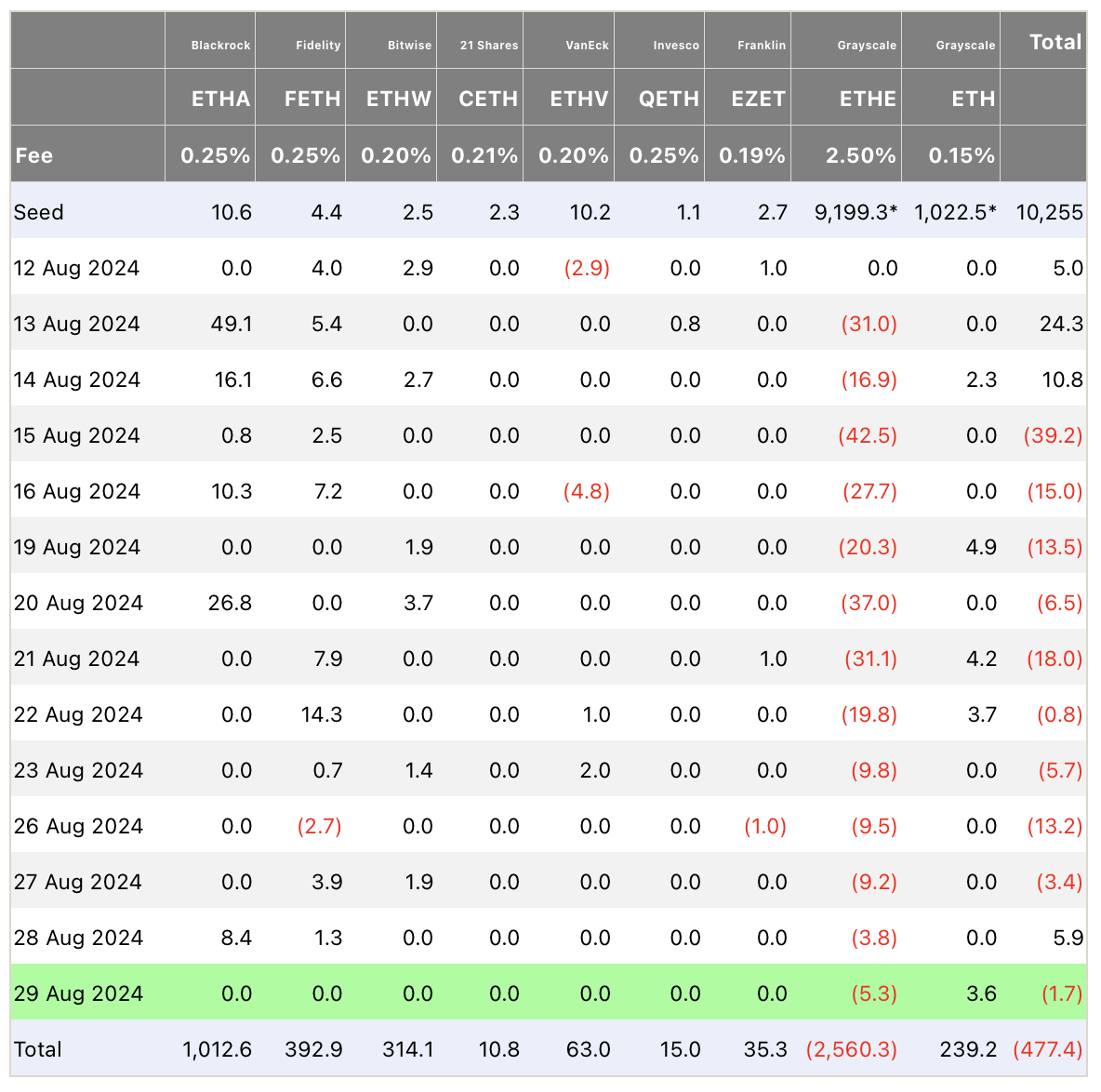The width and height of the screenshot is (1101, 1092).
Task: Click the 1,012.6 ETHA total cell
Action: (x=218, y=1049)
